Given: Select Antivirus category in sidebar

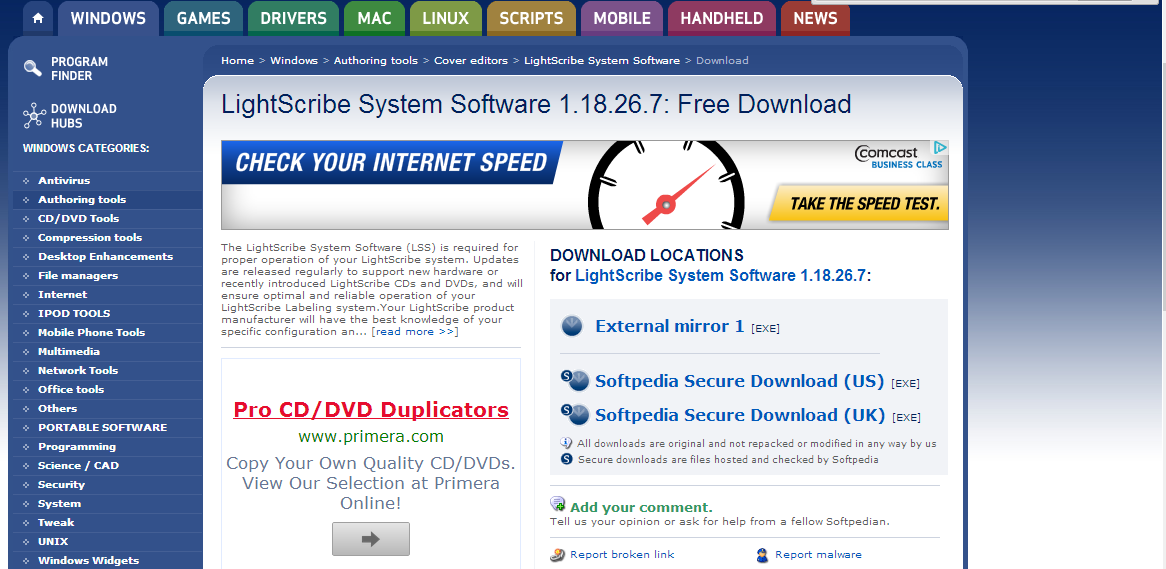Looking at the screenshot, I should pyautogui.click(x=64, y=181).
